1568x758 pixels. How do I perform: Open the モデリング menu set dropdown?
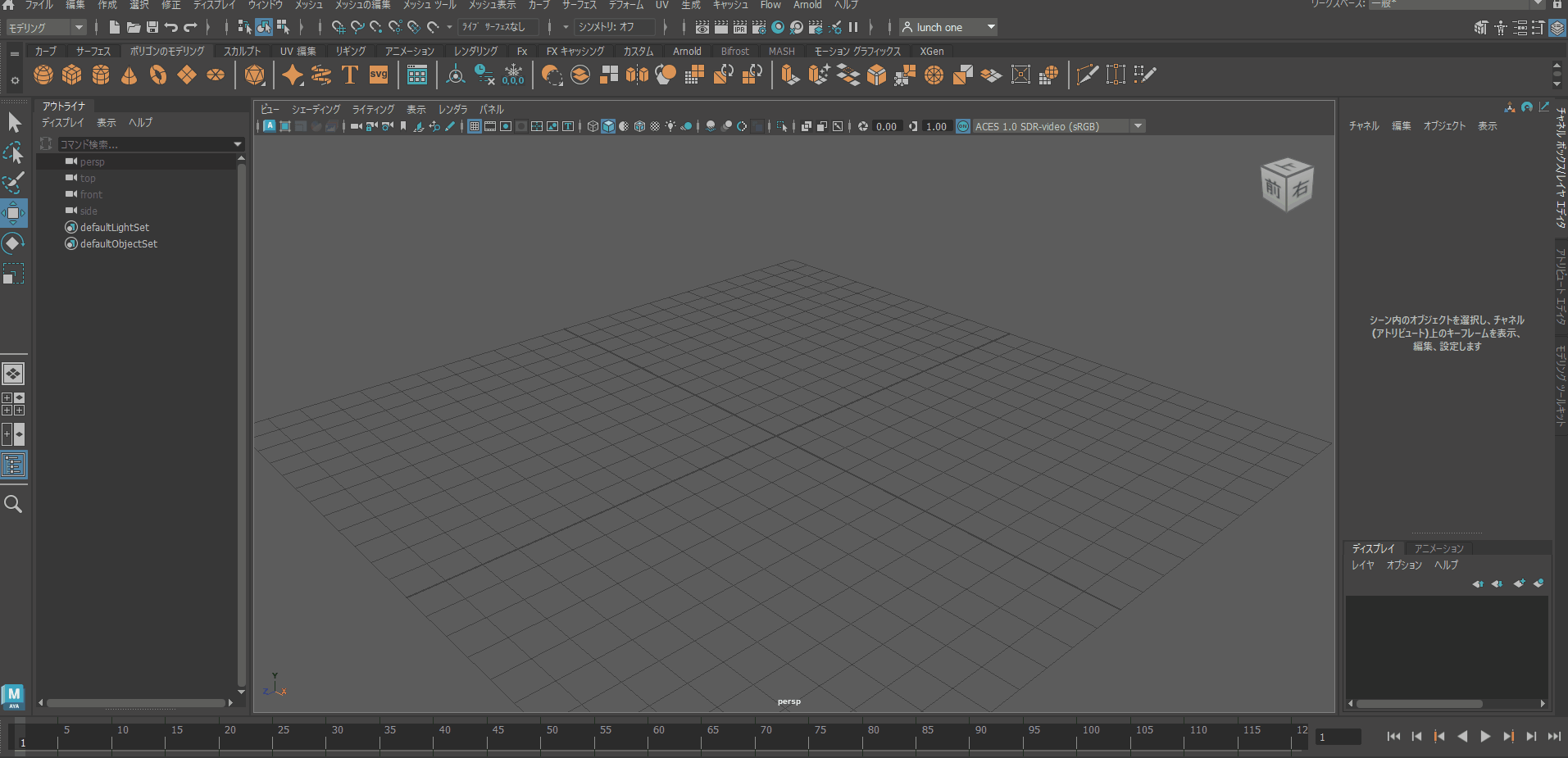pos(47,27)
